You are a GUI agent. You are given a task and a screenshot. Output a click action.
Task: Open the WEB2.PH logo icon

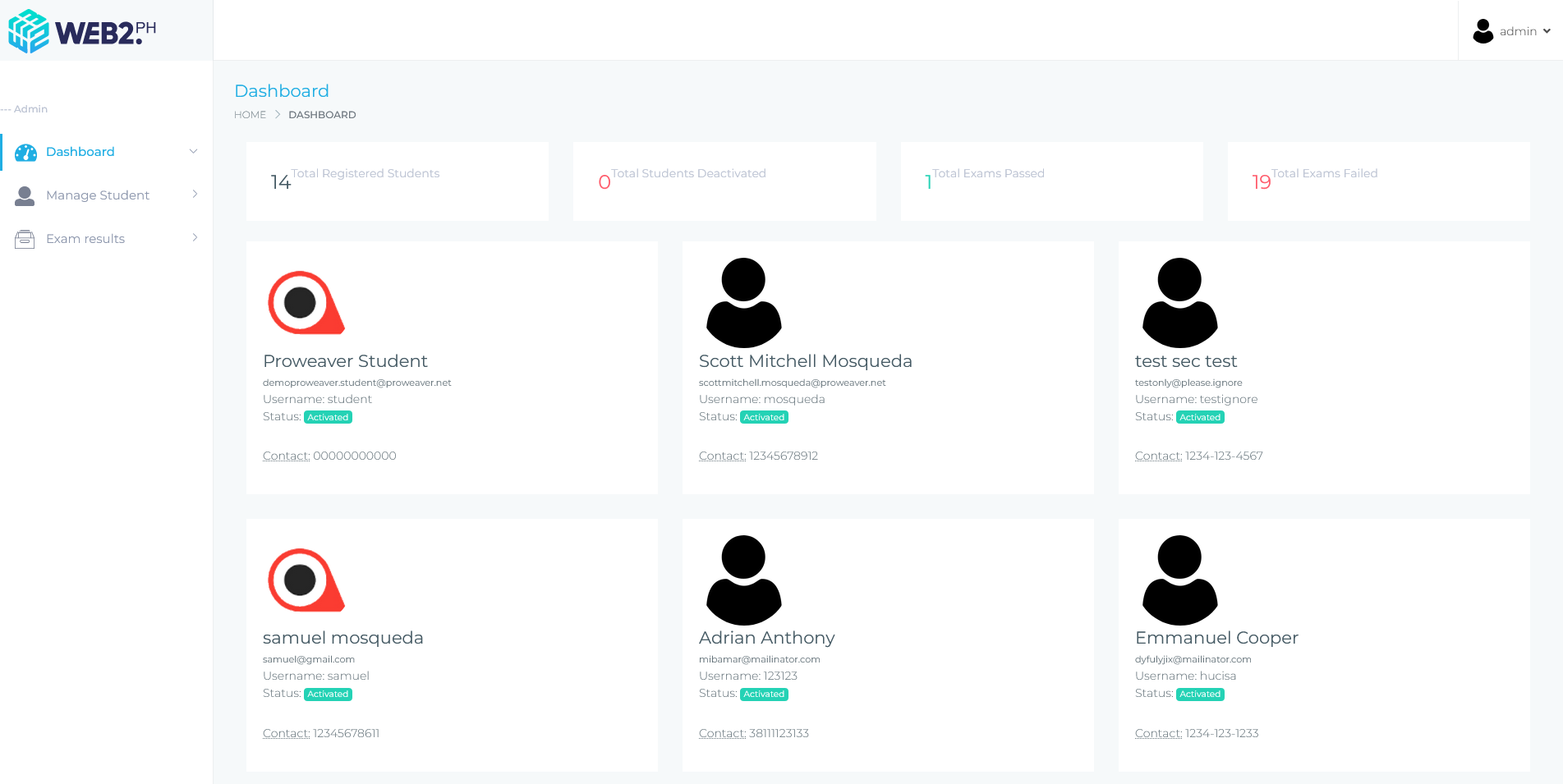[27, 30]
